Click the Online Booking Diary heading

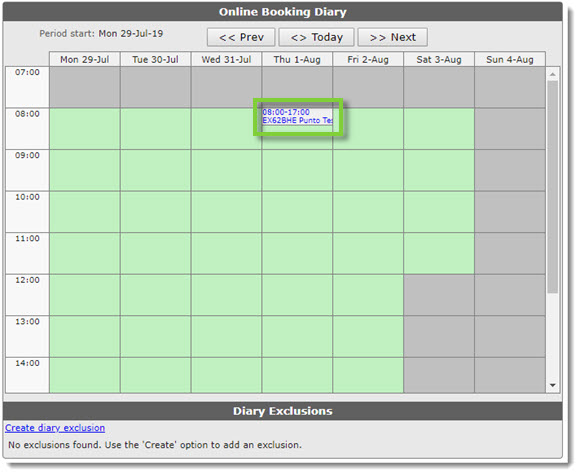283,12
